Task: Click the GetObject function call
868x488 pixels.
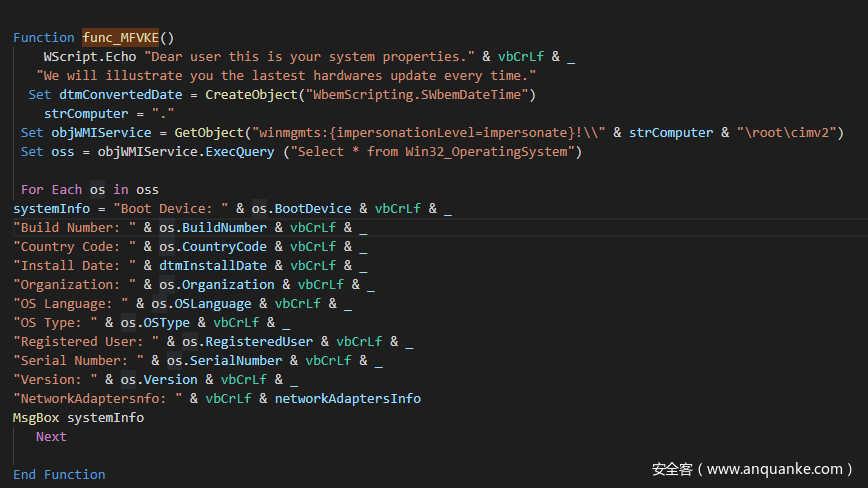Action: pos(213,133)
